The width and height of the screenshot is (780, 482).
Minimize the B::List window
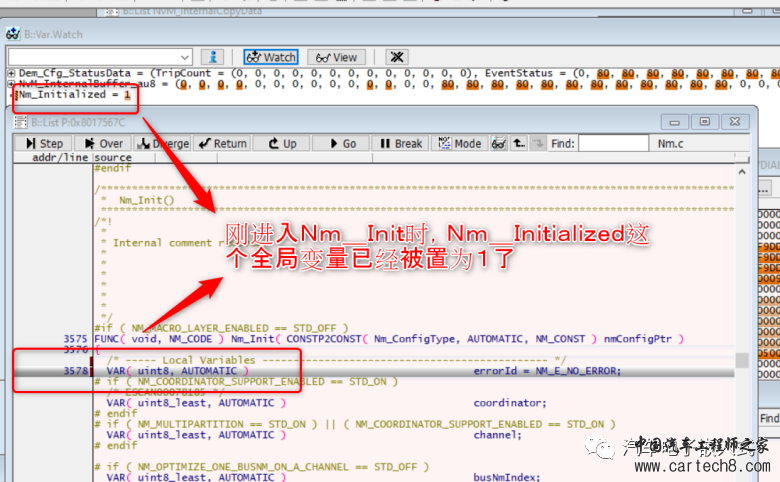(675, 122)
